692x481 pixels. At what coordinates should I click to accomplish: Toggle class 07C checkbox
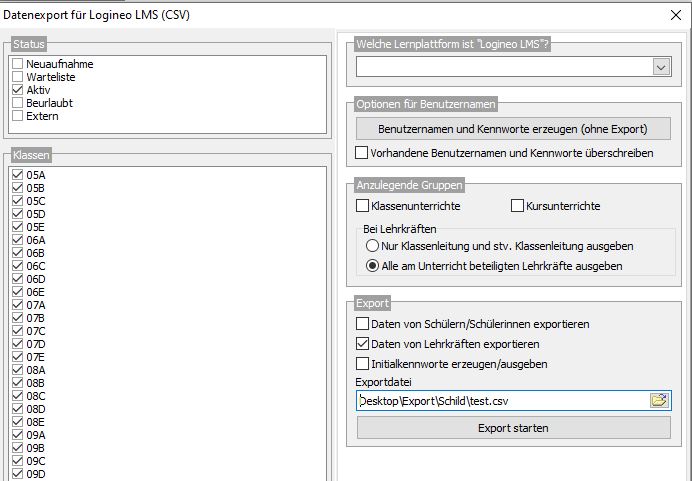click(x=17, y=331)
